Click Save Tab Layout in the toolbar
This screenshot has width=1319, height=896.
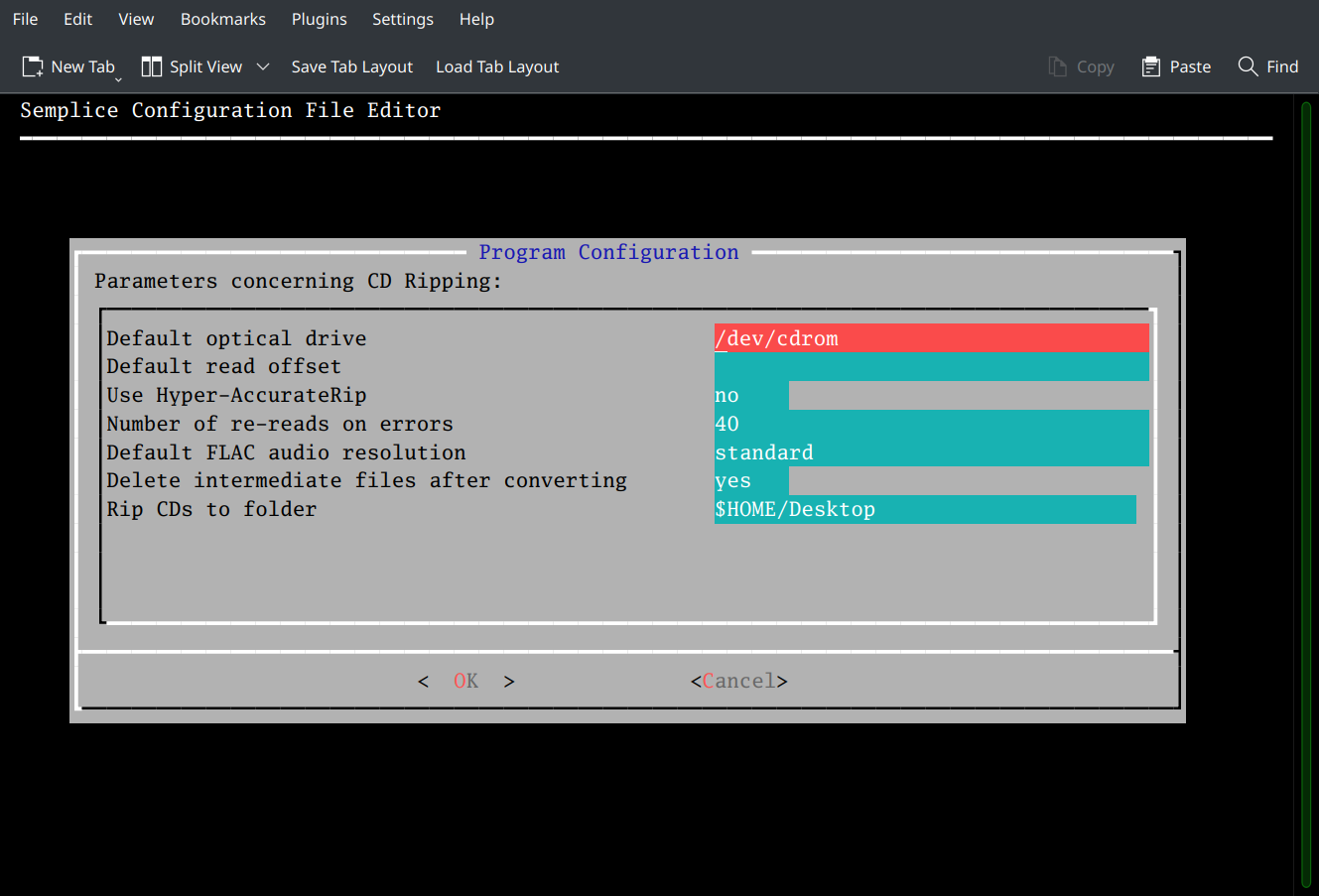click(x=351, y=65)
